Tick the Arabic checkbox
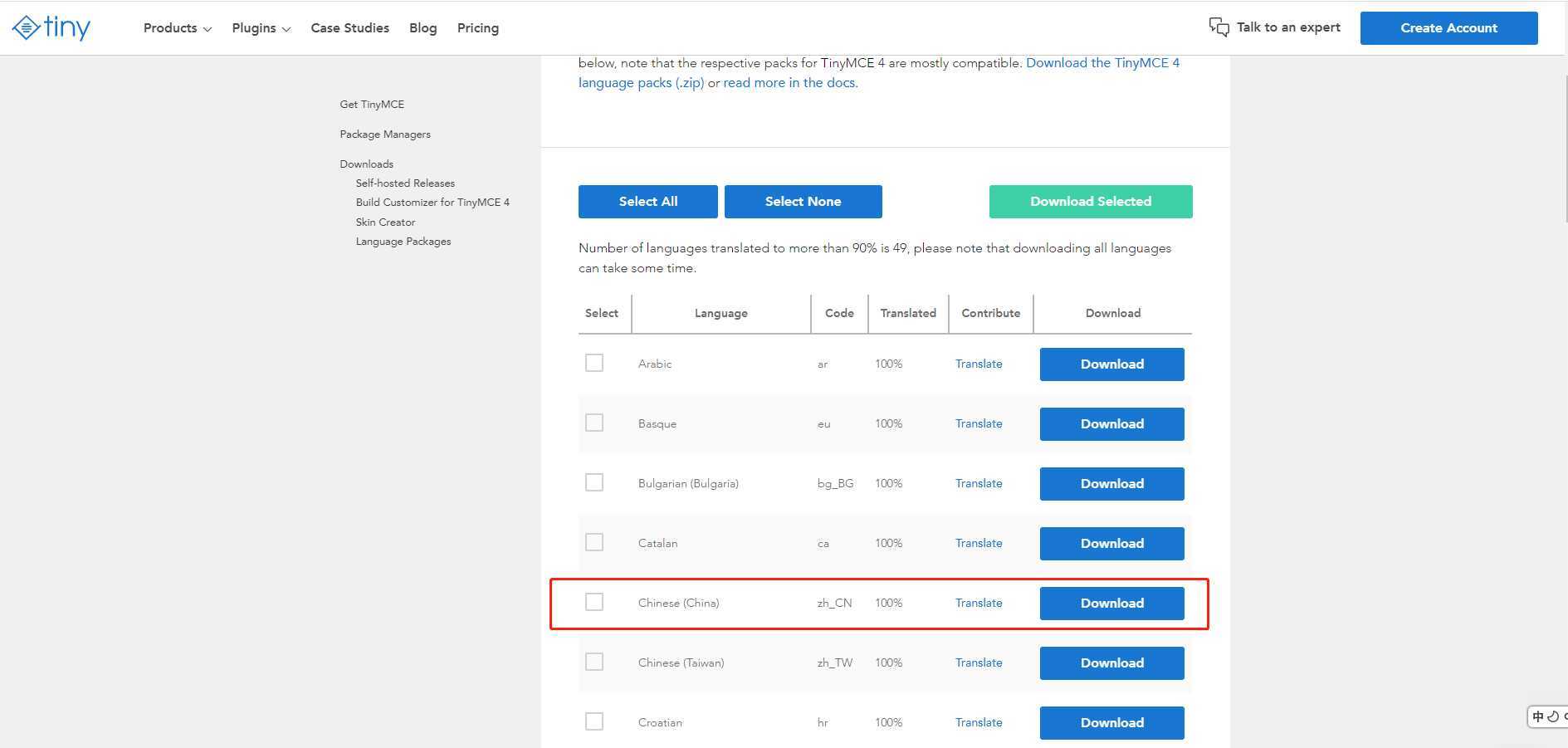 [x=594, y=363]
